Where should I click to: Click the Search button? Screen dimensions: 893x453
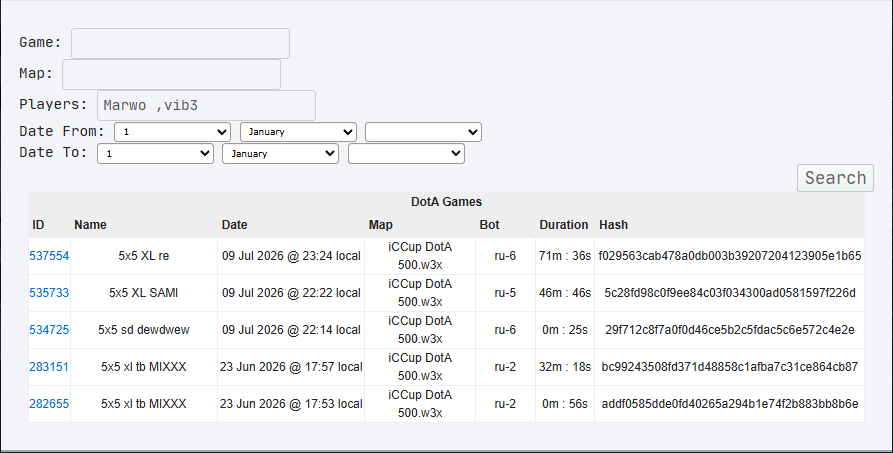(x=835, y=178)
